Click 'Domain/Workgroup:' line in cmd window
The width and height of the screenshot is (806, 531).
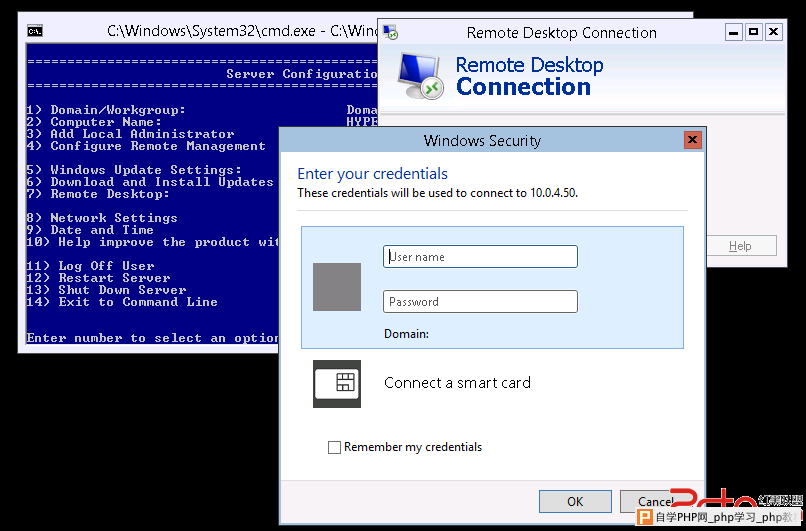[106, 110]
